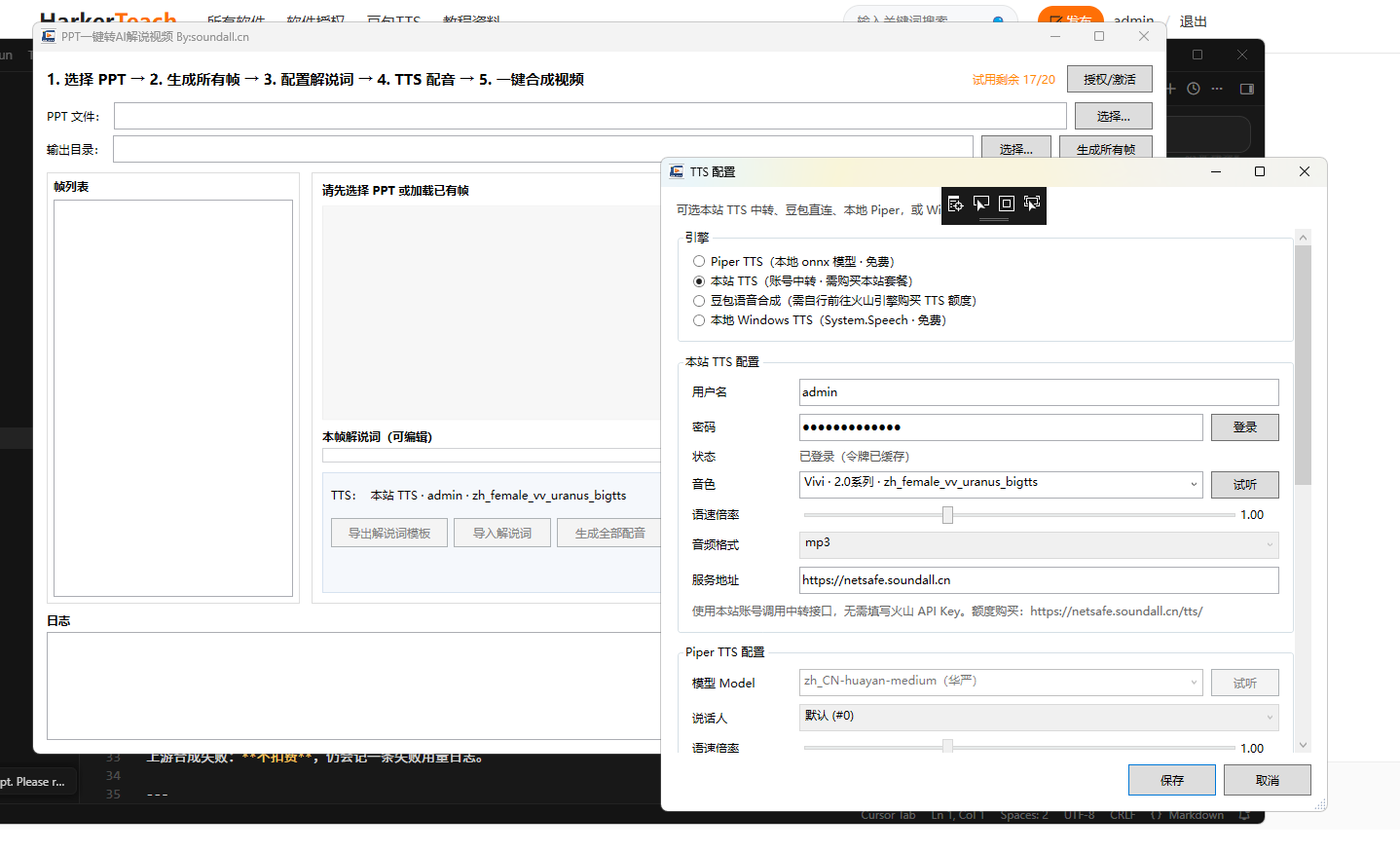1400x852 pixels.
Task: Click the 登录 login button
Action: click(1245, 427)
